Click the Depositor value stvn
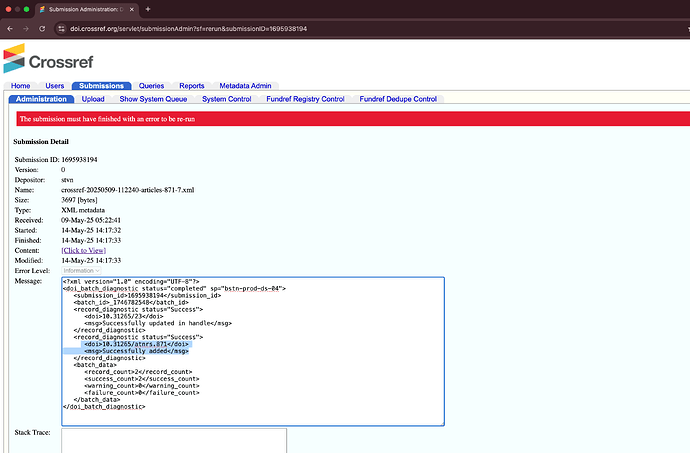 67,180
